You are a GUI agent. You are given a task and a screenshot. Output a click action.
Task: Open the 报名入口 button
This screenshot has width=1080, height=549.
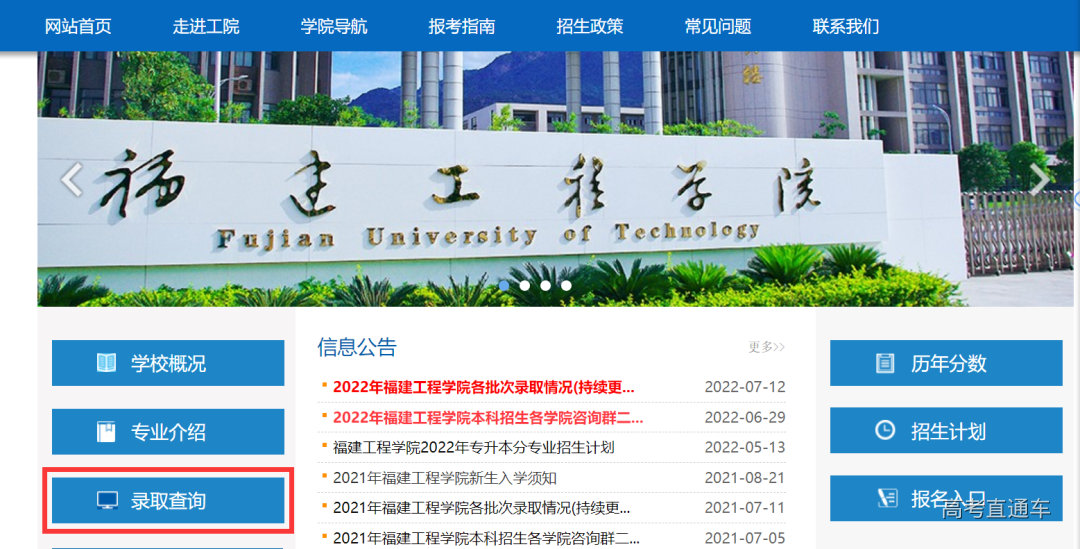click(x=946, y=498)
